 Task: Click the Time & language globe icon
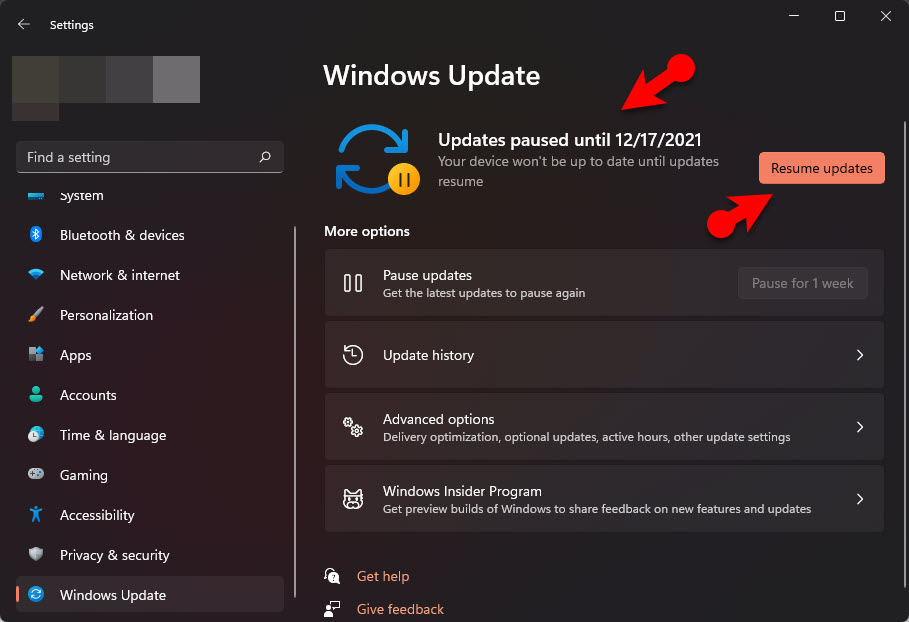click(x=36, y=434)
